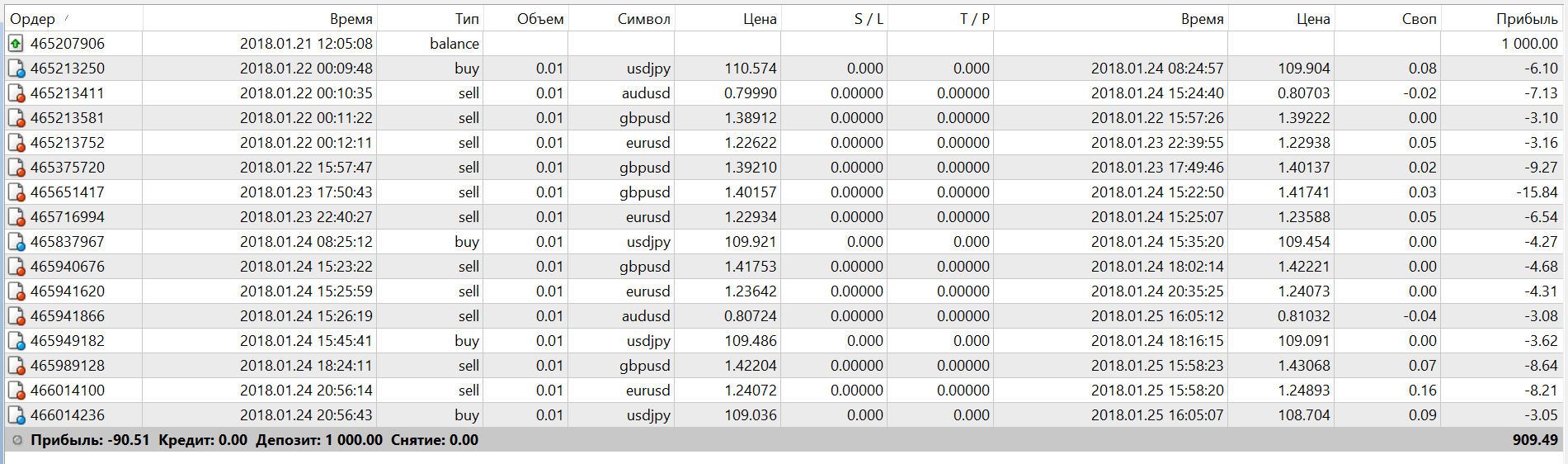Click the buy order icon for 466014236
The width and height of the screenshot is (1568, 464).
16,415
